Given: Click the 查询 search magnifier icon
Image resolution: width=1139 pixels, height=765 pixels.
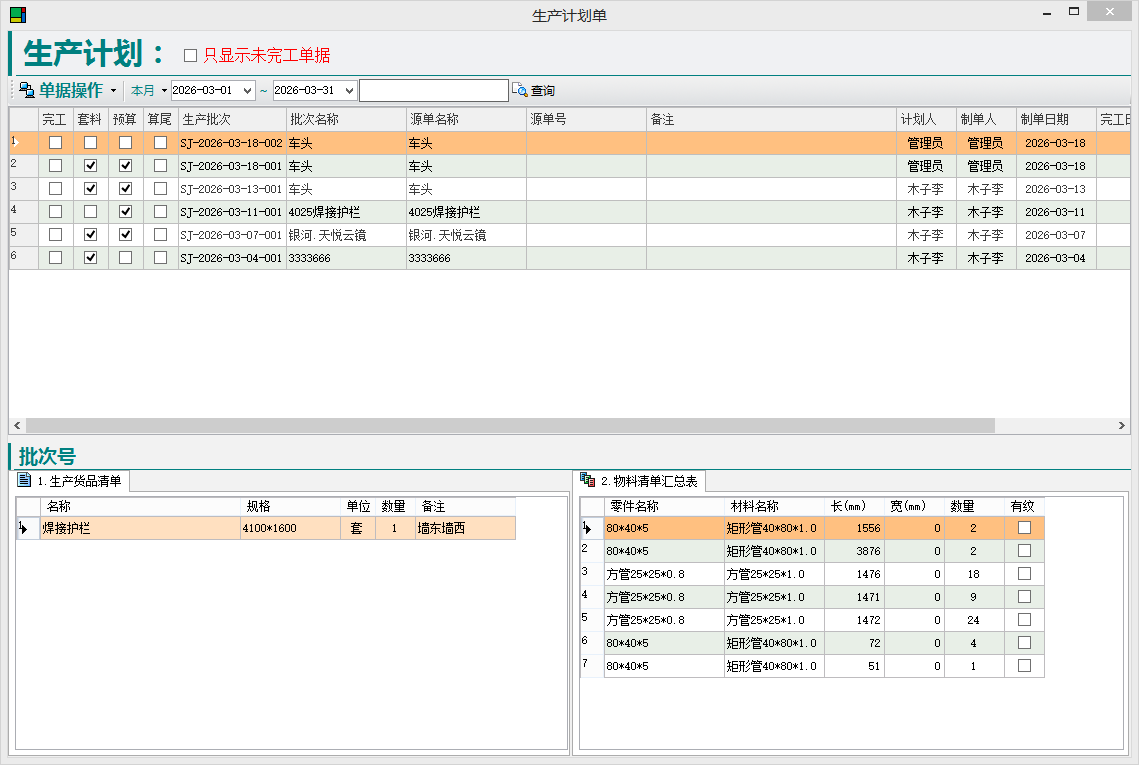Looking at the screenshot, I should tap(519, 90).
